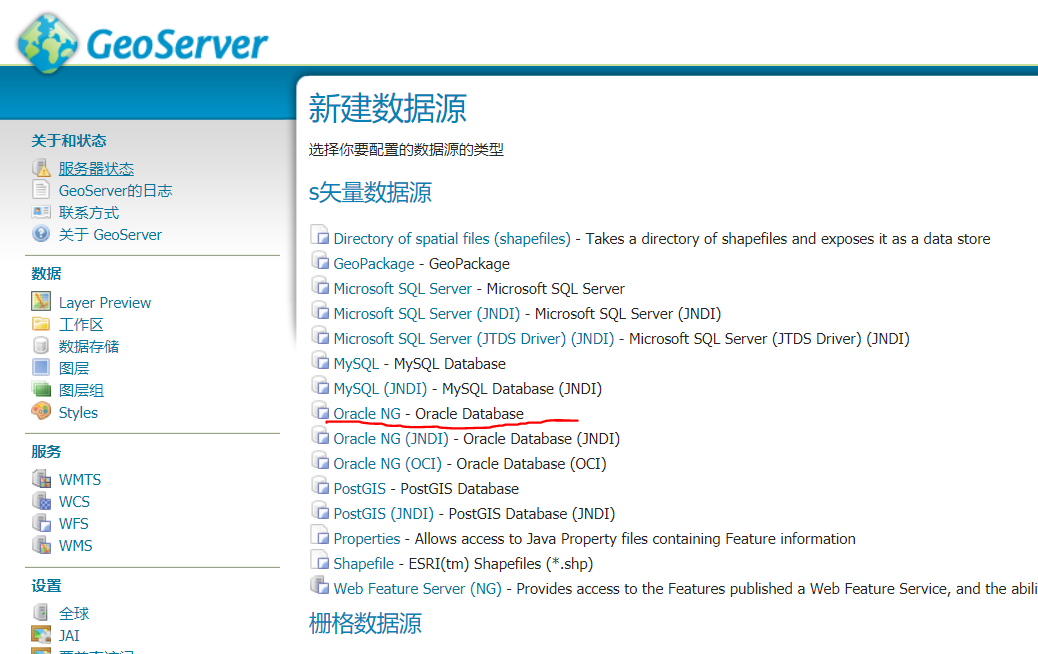
Task: Click the WMTS service icon
Action: click(41, 479)
